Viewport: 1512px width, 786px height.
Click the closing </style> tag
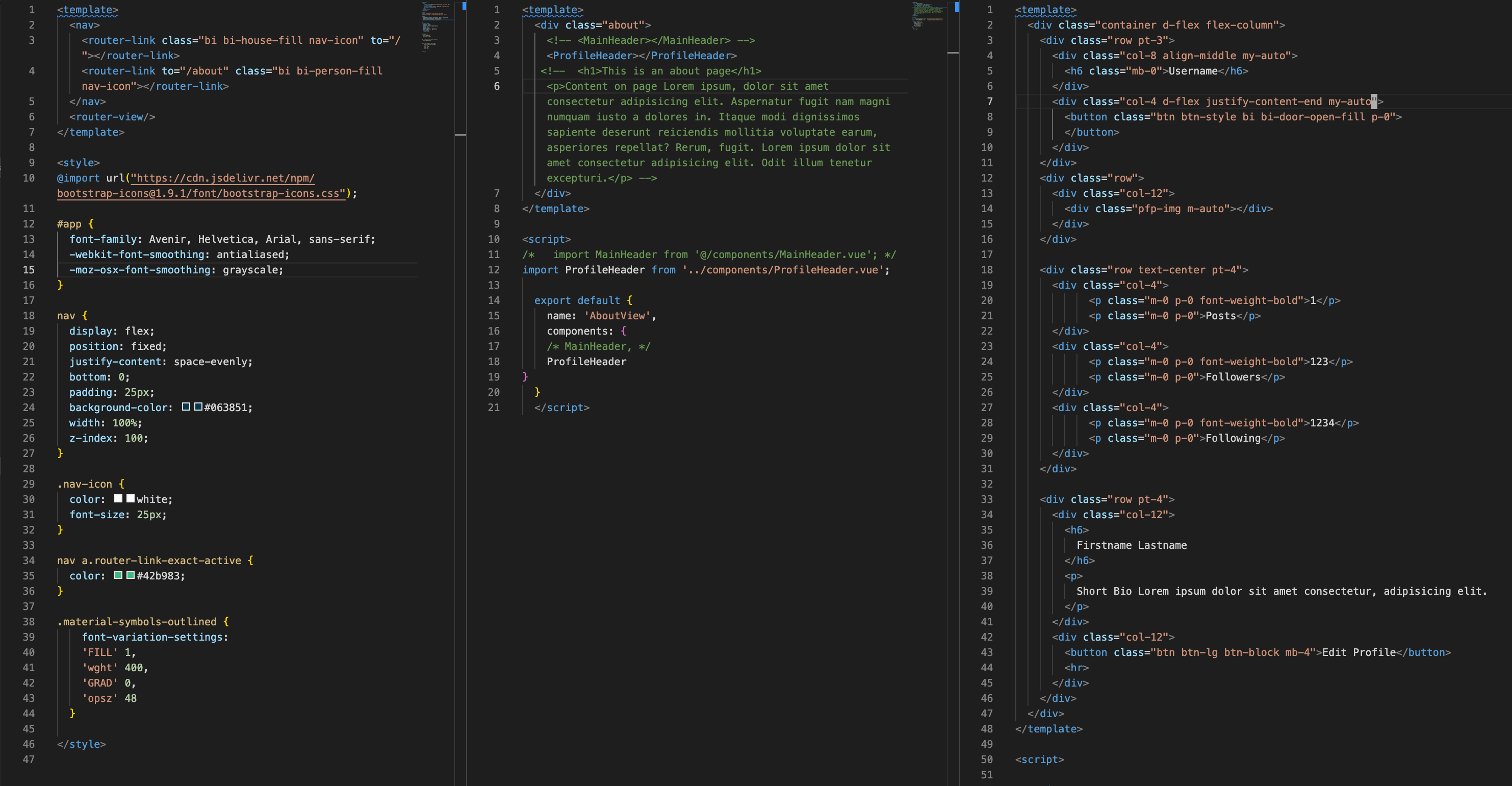[x=82, y=744]
